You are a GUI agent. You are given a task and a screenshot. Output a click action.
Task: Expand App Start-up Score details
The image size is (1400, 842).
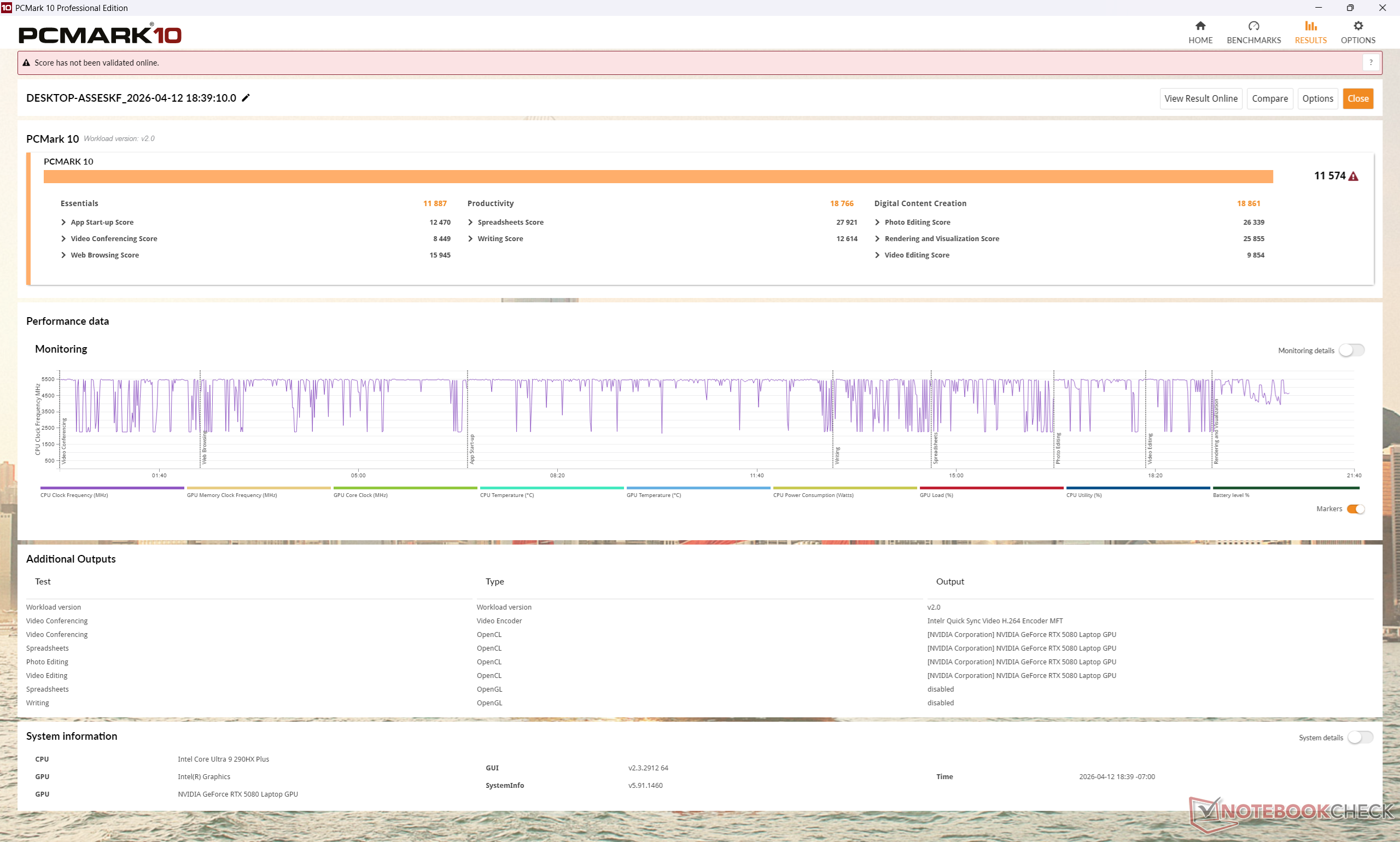pos(63,223)
